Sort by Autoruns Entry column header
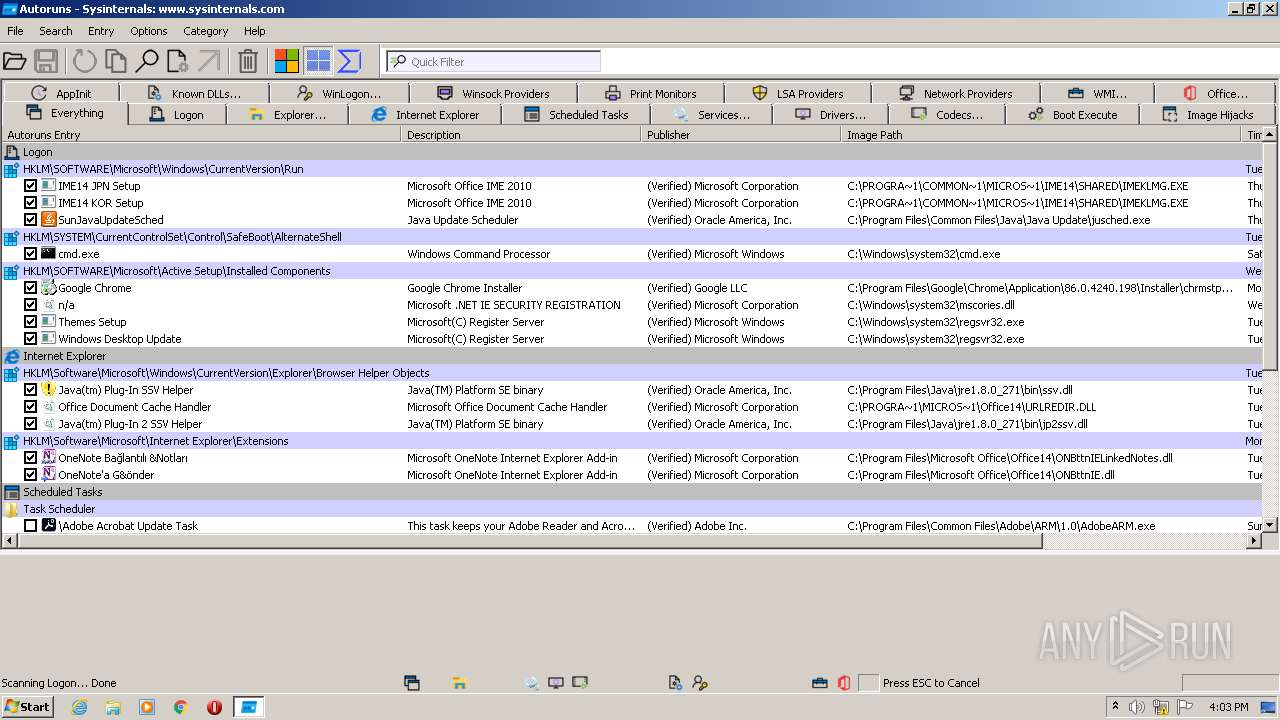 pos(201,135)
